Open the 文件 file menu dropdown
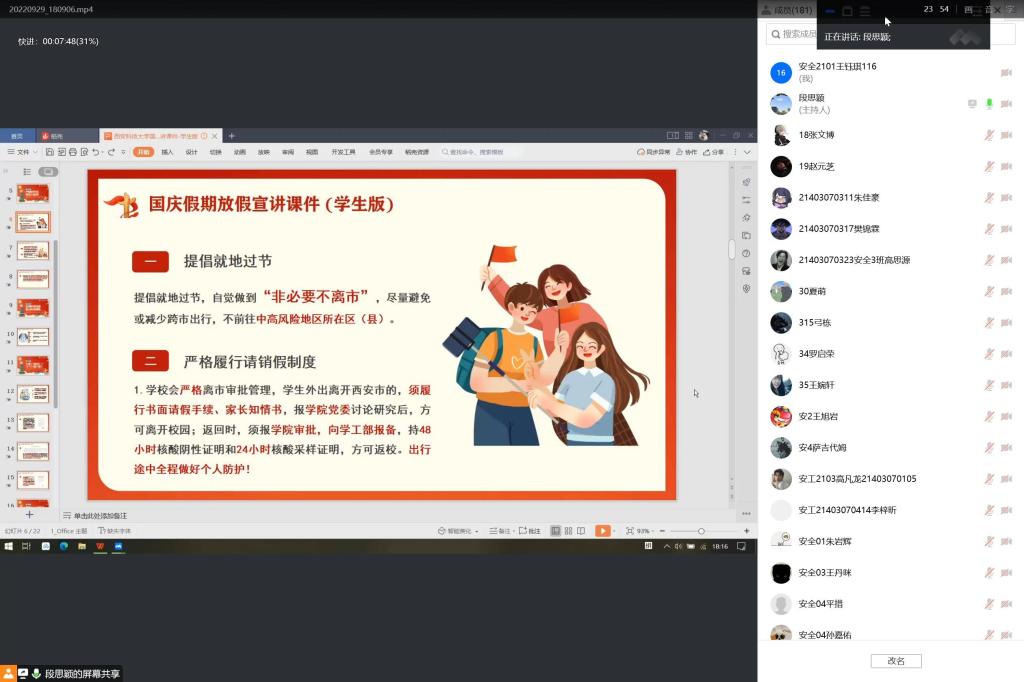Screen dimensions: 1024x682 pos(22,152)
